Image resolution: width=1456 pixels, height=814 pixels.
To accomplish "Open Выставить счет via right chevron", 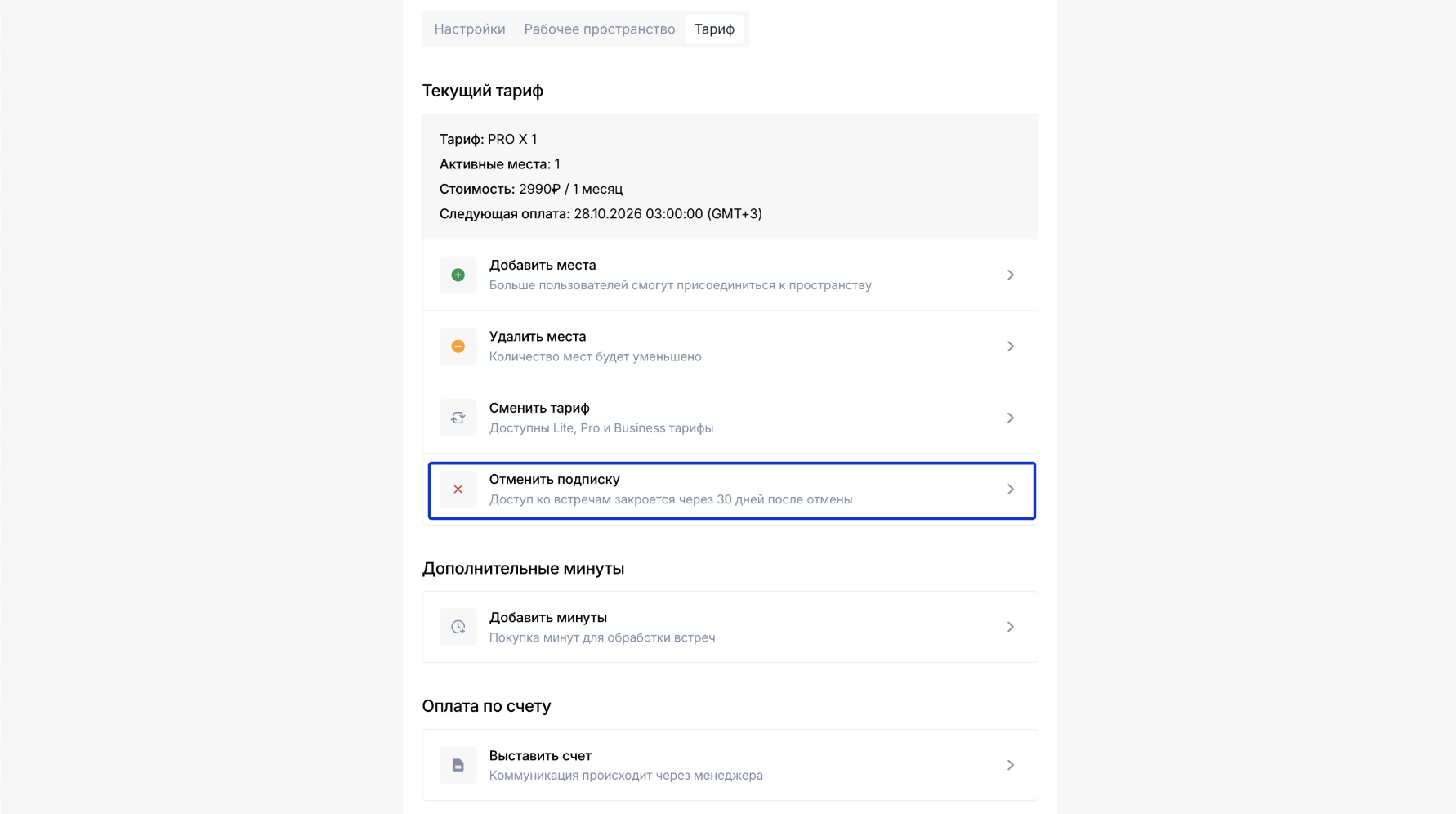I will pos(1011,765).
